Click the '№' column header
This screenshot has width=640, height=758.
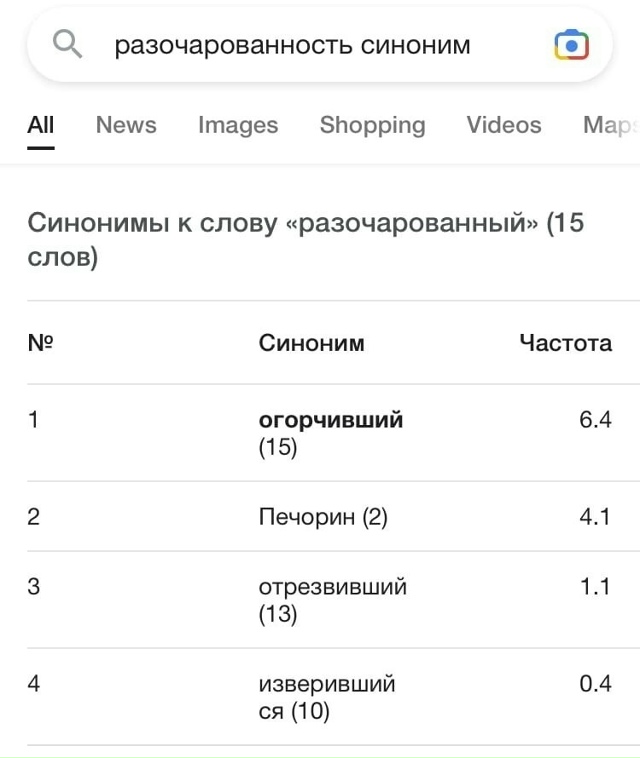40,343
